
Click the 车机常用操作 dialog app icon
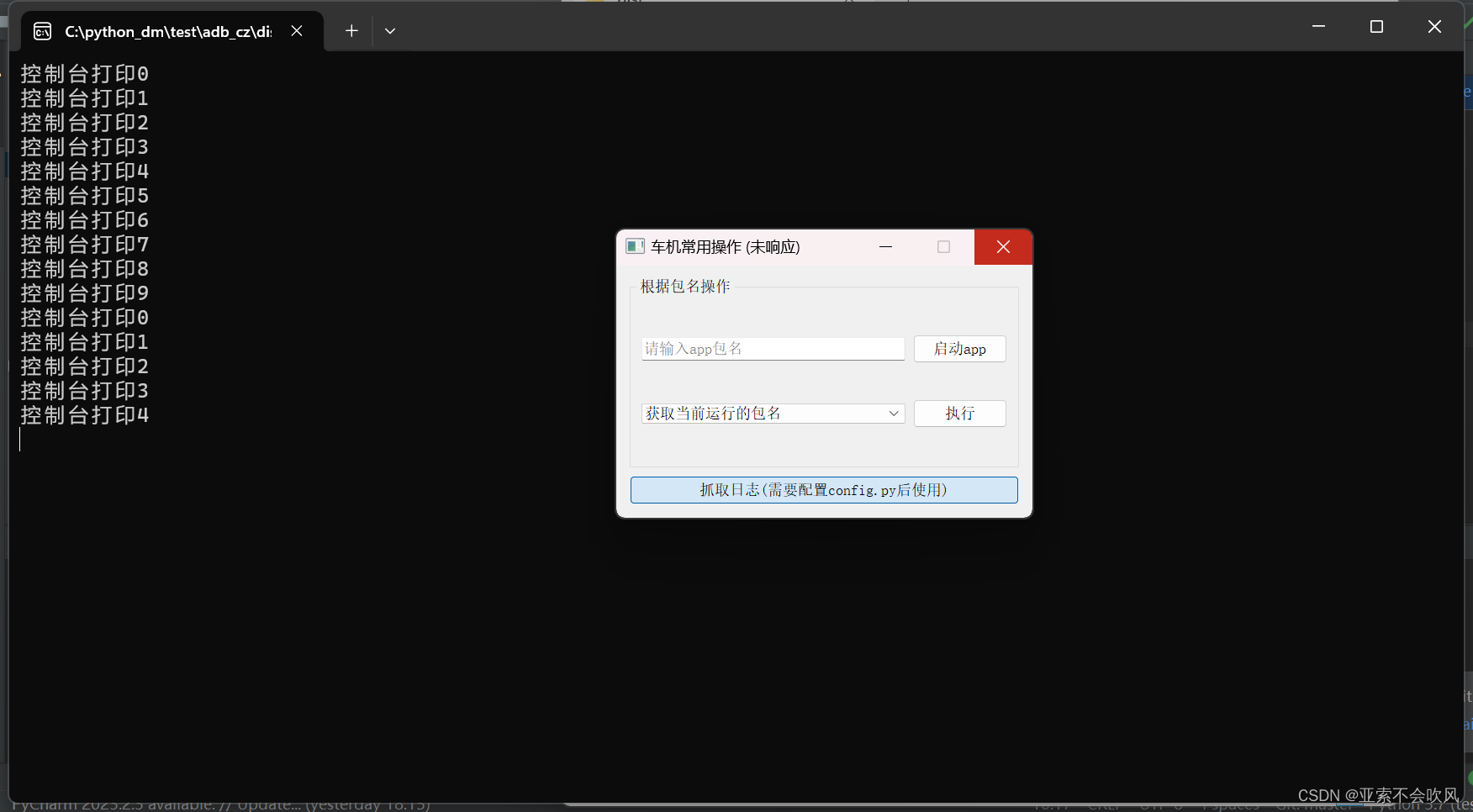(635, 246)
